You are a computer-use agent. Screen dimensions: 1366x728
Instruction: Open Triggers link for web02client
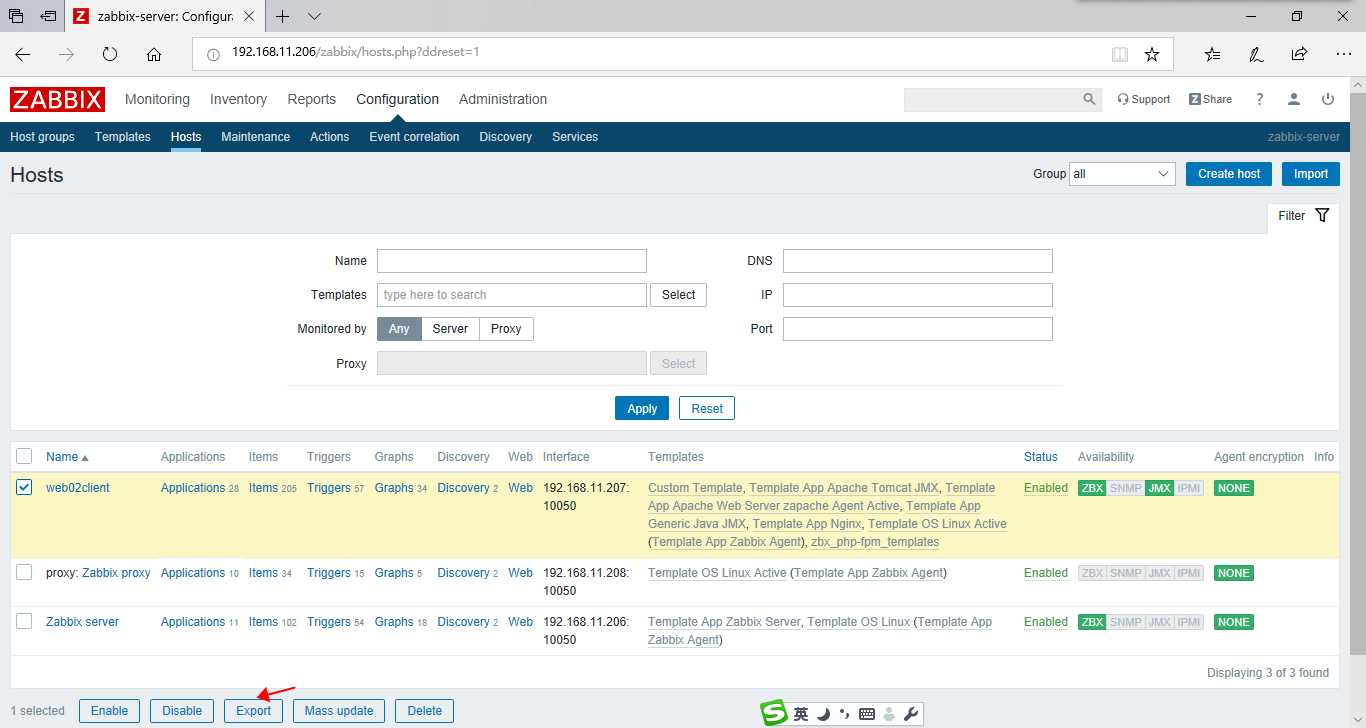pyautogui.click(x=329, y=488)
